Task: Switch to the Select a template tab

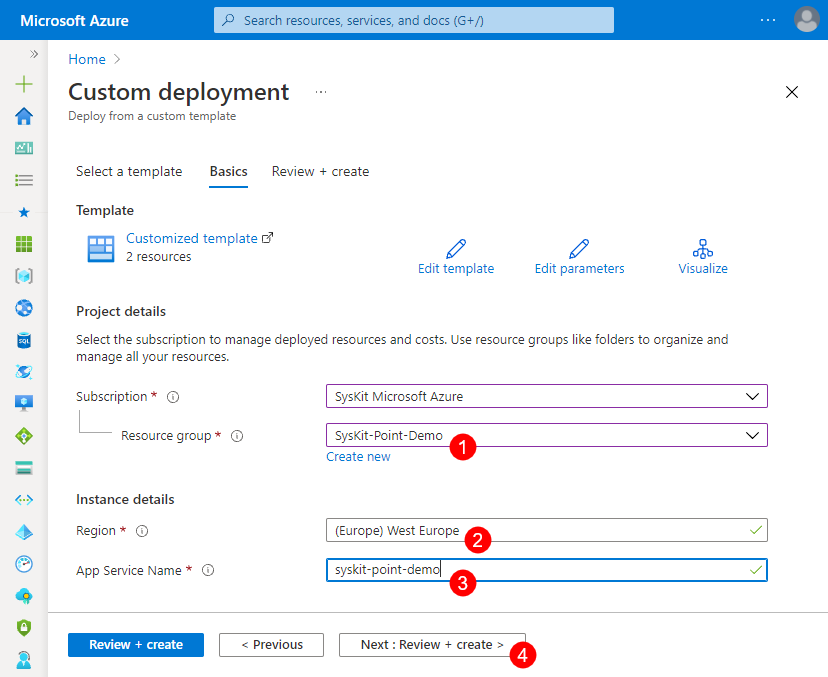Action: [129, 171]
